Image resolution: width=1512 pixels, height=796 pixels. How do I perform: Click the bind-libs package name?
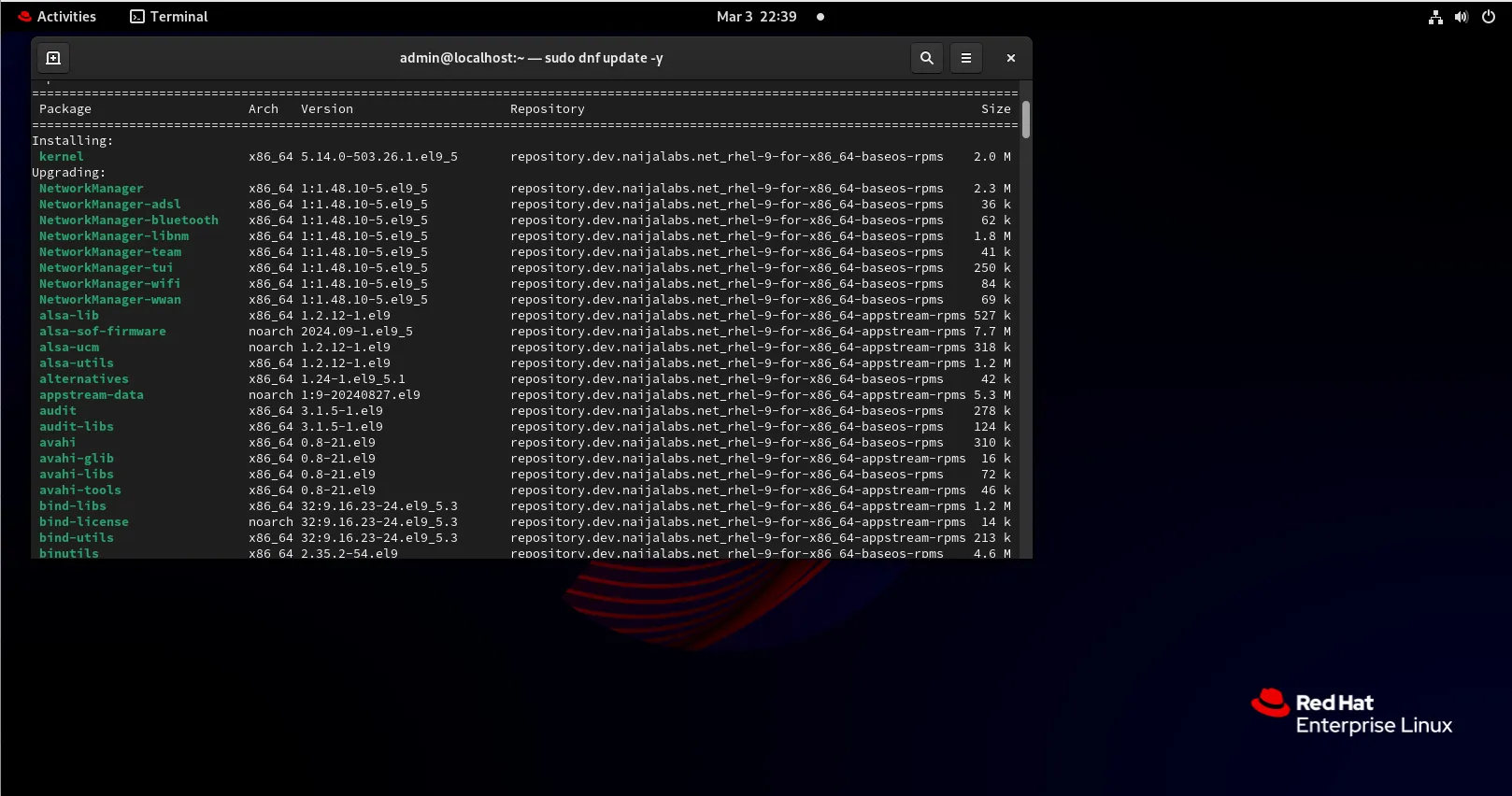[73, 506]
